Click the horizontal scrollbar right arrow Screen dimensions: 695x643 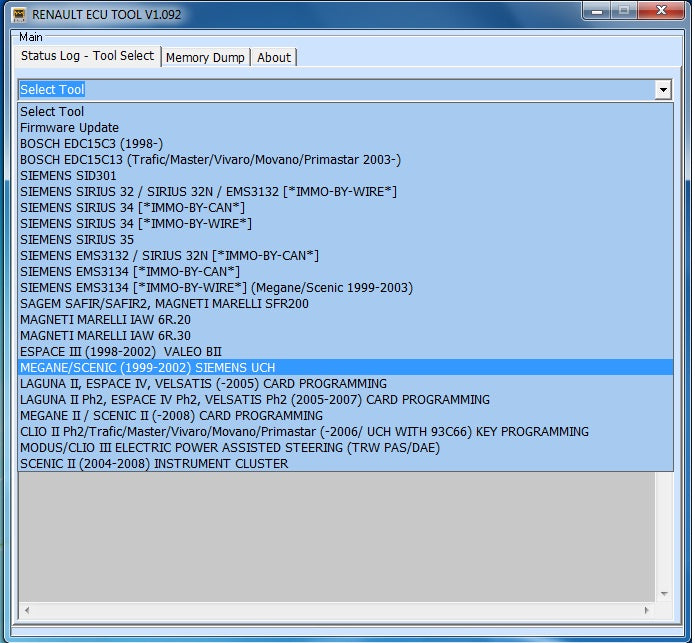(647, 609)
